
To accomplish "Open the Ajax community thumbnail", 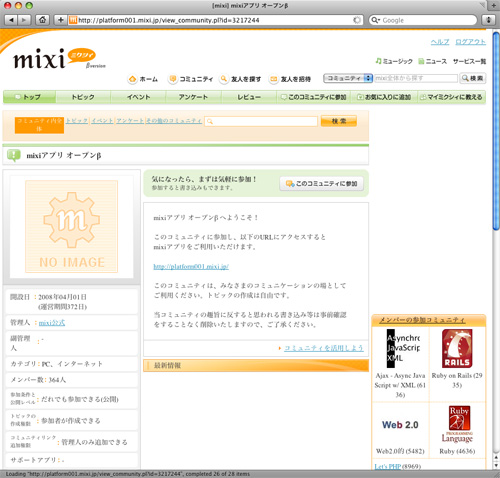I will (403, 349).
